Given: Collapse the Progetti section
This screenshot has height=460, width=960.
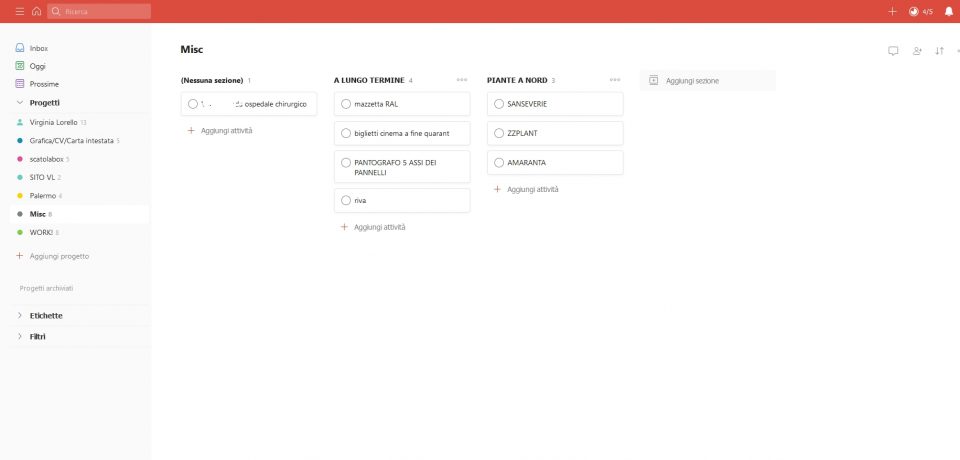Looking at the screenshot, I should (x=20, y=102).
